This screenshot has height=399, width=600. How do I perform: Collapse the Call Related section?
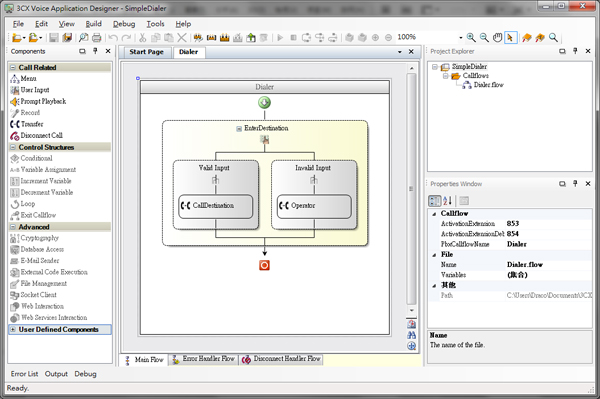tap(13, 67)
